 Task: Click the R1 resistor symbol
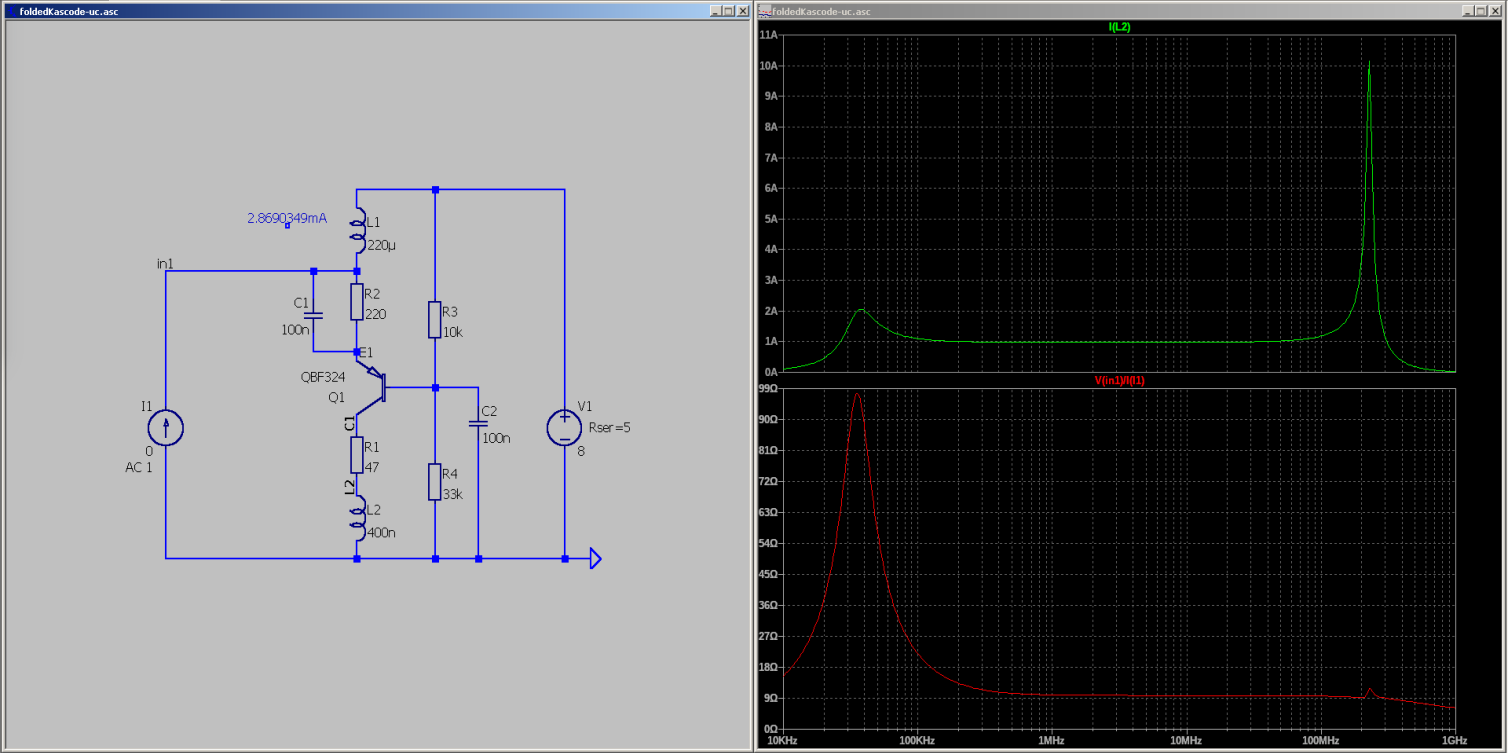357,455
